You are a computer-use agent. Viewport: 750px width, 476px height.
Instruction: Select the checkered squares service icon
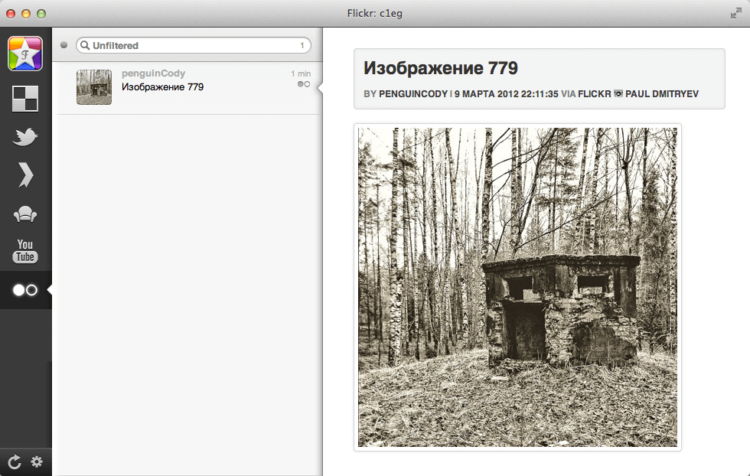[x=25, y=99]
